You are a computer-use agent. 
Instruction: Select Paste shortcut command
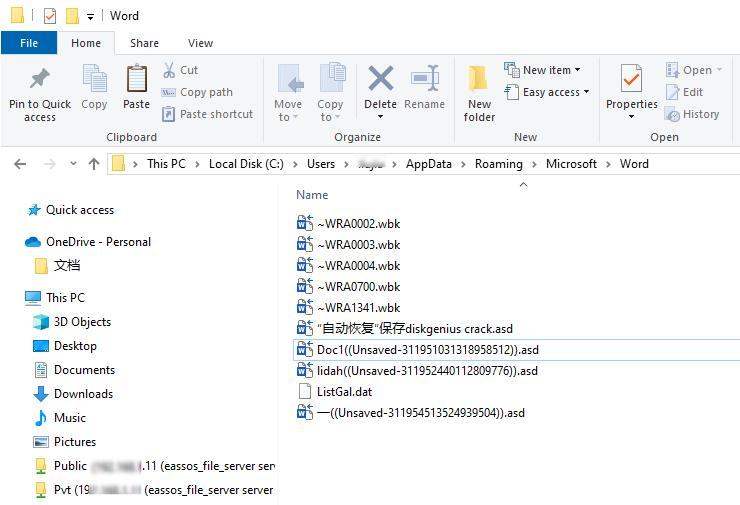tap(207, 114)
